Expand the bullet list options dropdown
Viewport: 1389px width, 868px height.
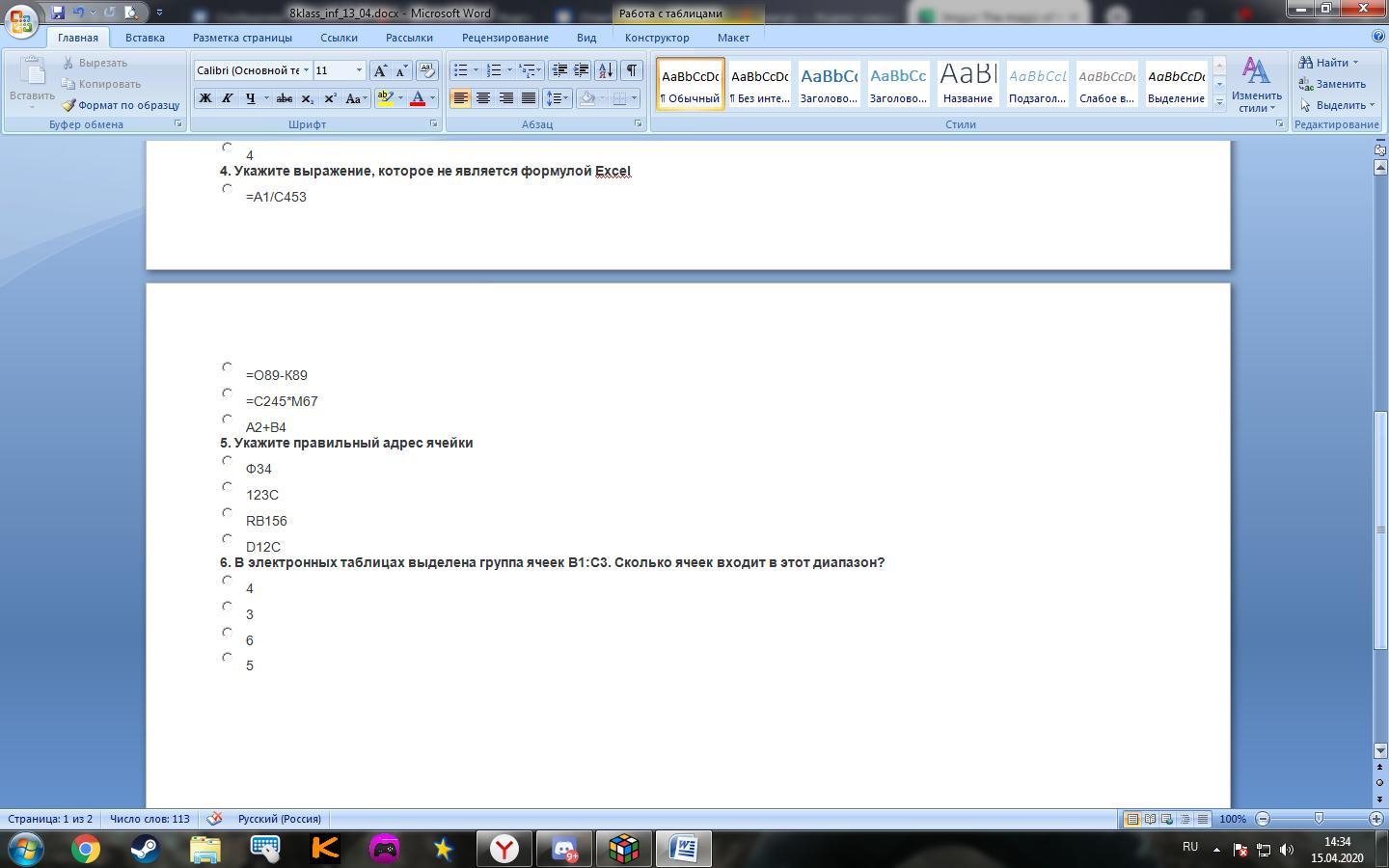point(476,70)
